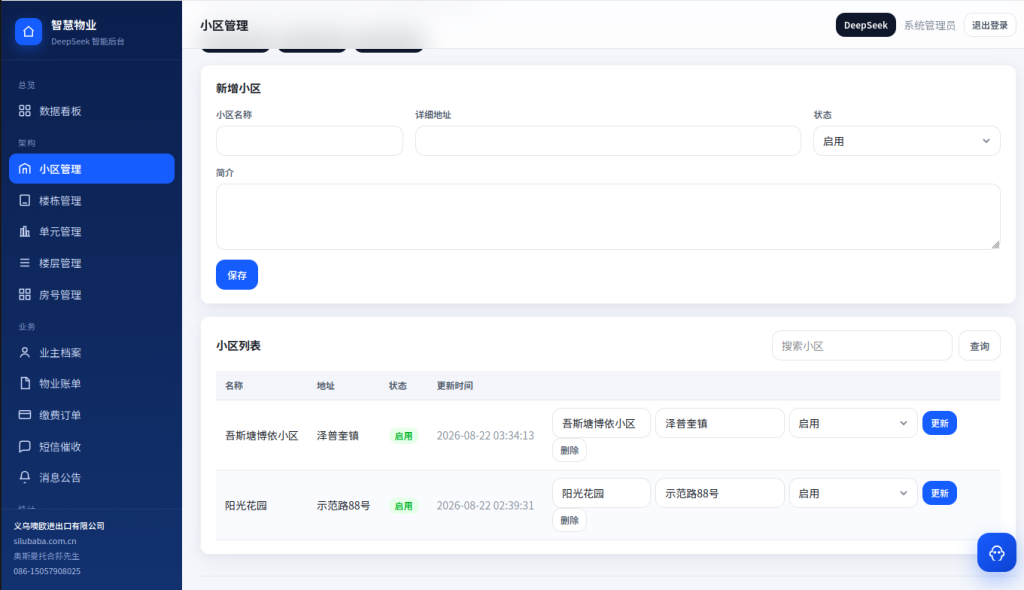The width and height of the screenshot is (1024, 590).
Task: Click the 楼层管理 list lines icon
Action: (25, 263)
